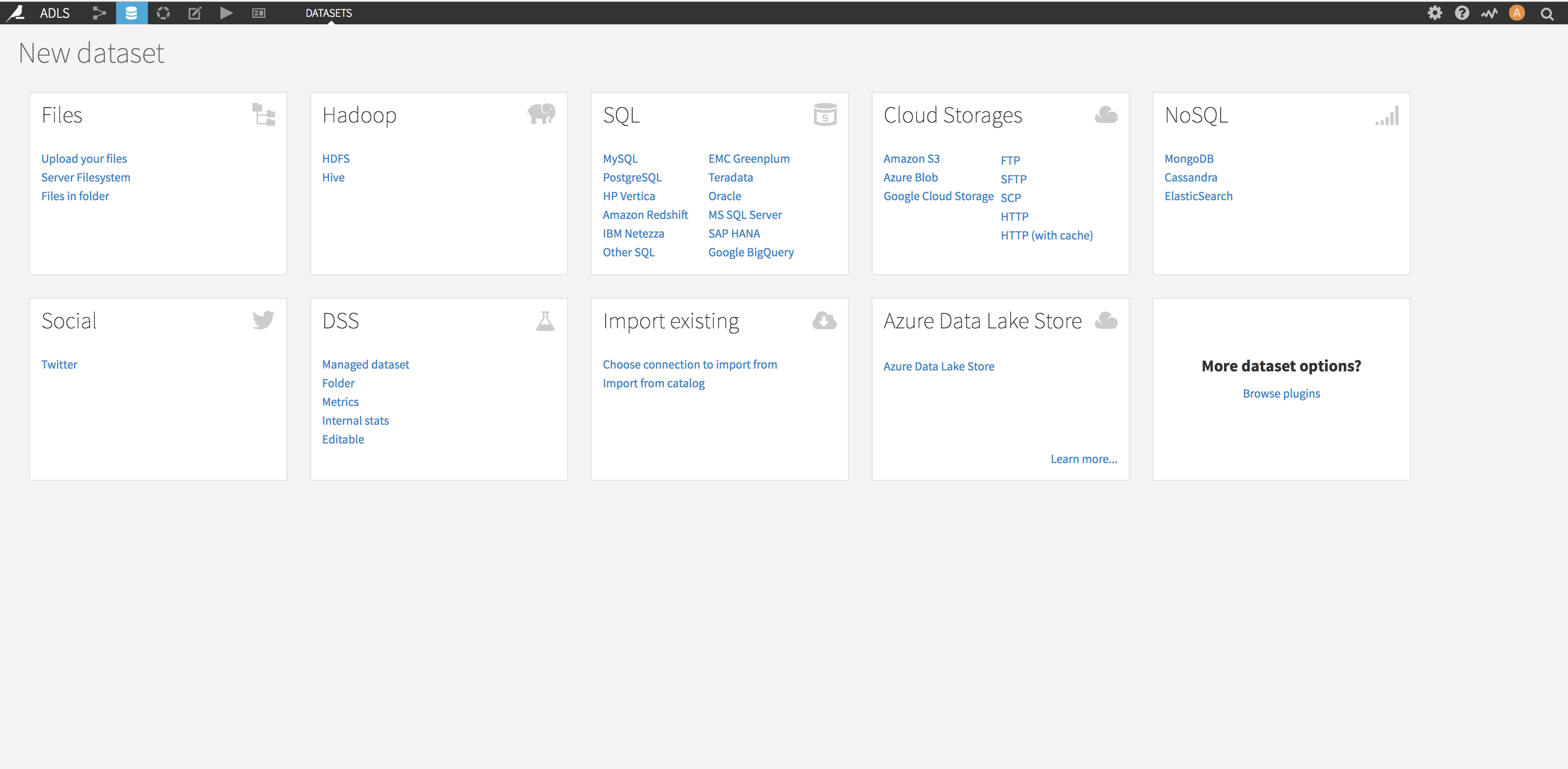
Task: Click the Files card folder tree icon
Action: pyautogui.click(x=264, y=115)
